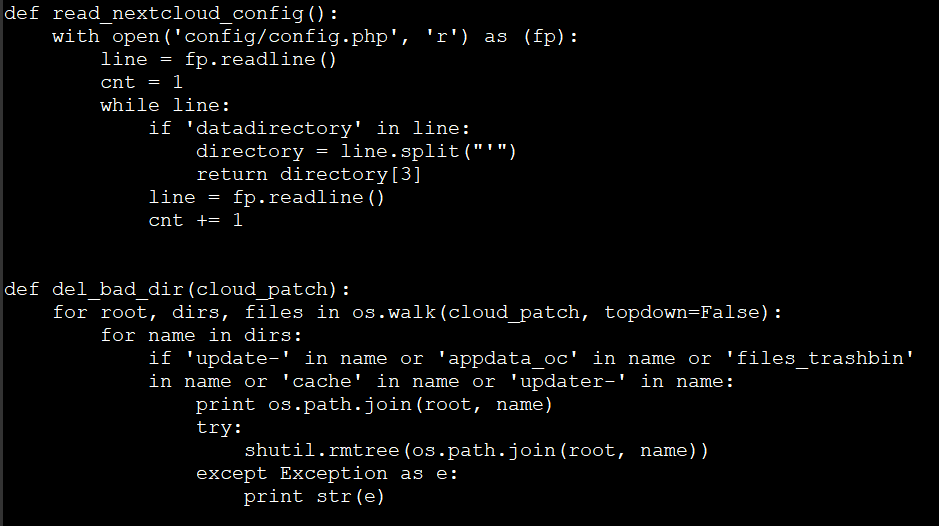
Task: Place cursor on 'config/config.php' string
Action: pyautogui.click(x=286, y=37)
